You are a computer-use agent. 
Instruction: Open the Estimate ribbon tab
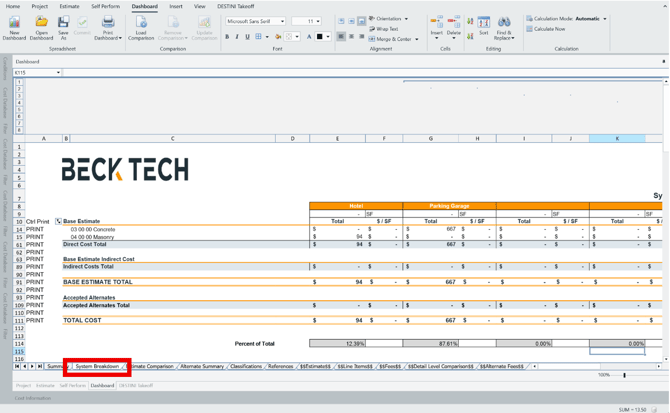coord(69,6)
